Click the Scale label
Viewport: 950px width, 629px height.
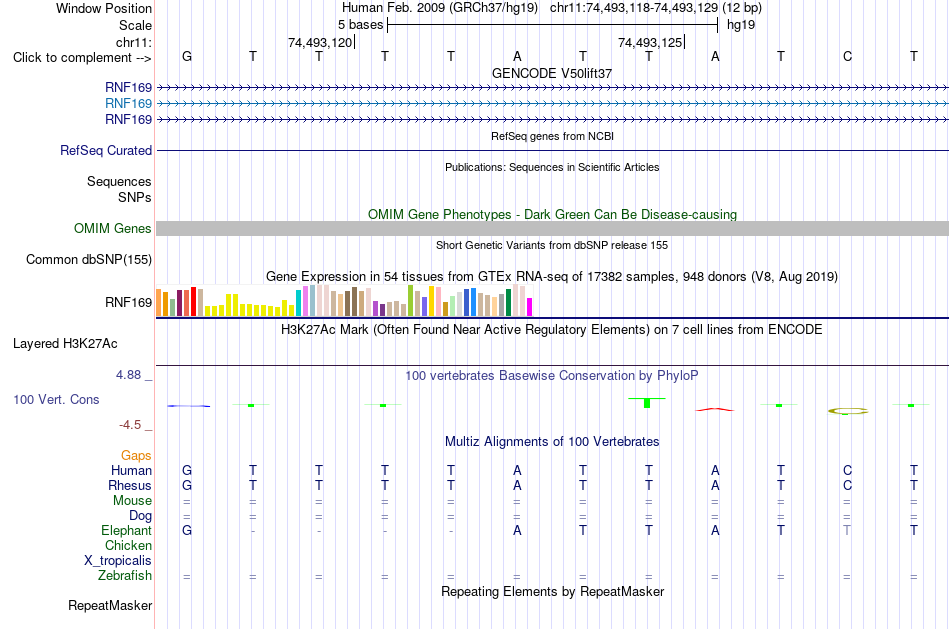136,25
